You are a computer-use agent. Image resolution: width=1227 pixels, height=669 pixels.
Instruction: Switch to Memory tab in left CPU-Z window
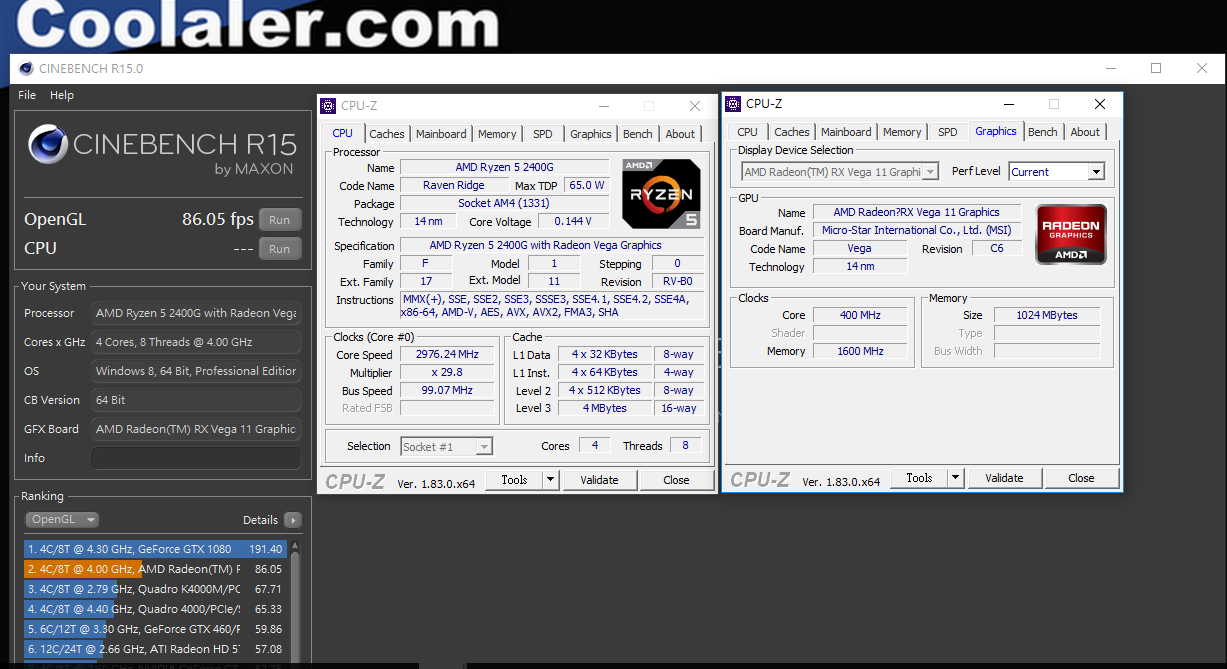click(497, 134)
